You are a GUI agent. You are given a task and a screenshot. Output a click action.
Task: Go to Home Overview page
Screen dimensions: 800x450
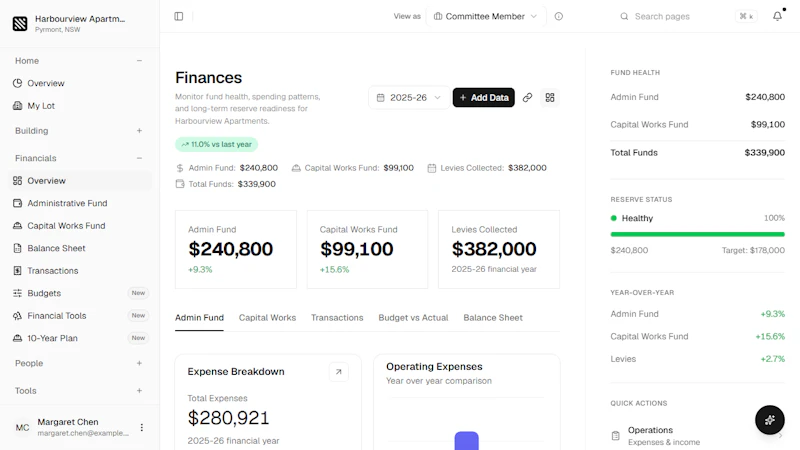pyautogui.click(x=80, y=83)
